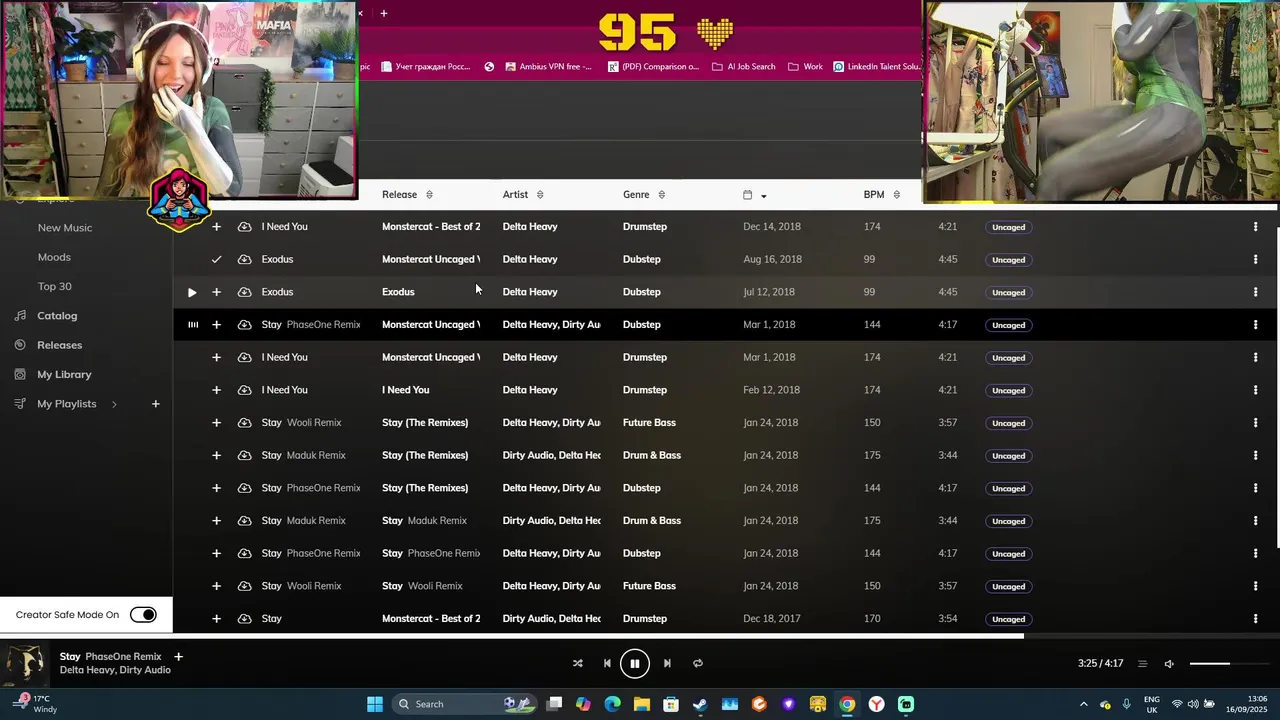Download the Stay PhaseOne Remix track dated Mar 1, 2018
Screen dimensions: 1280x720
point(244,325)
